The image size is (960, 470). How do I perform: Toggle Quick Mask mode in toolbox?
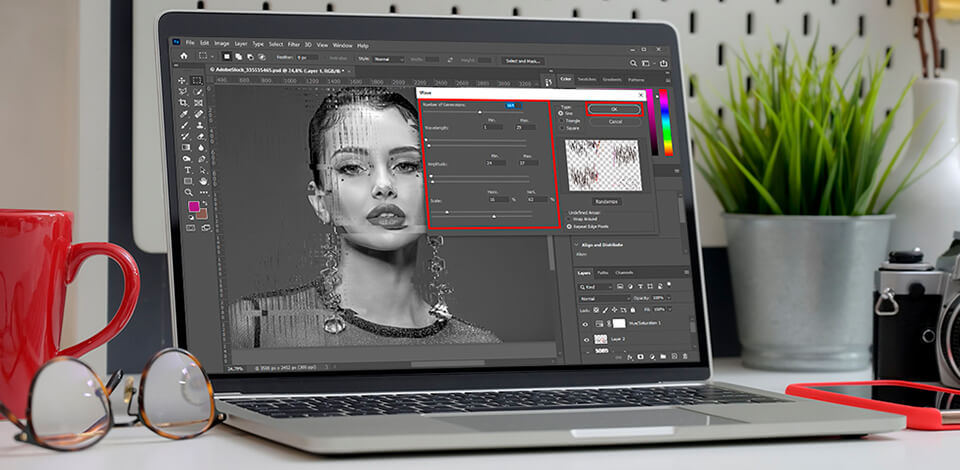click(x=190, y=228)
